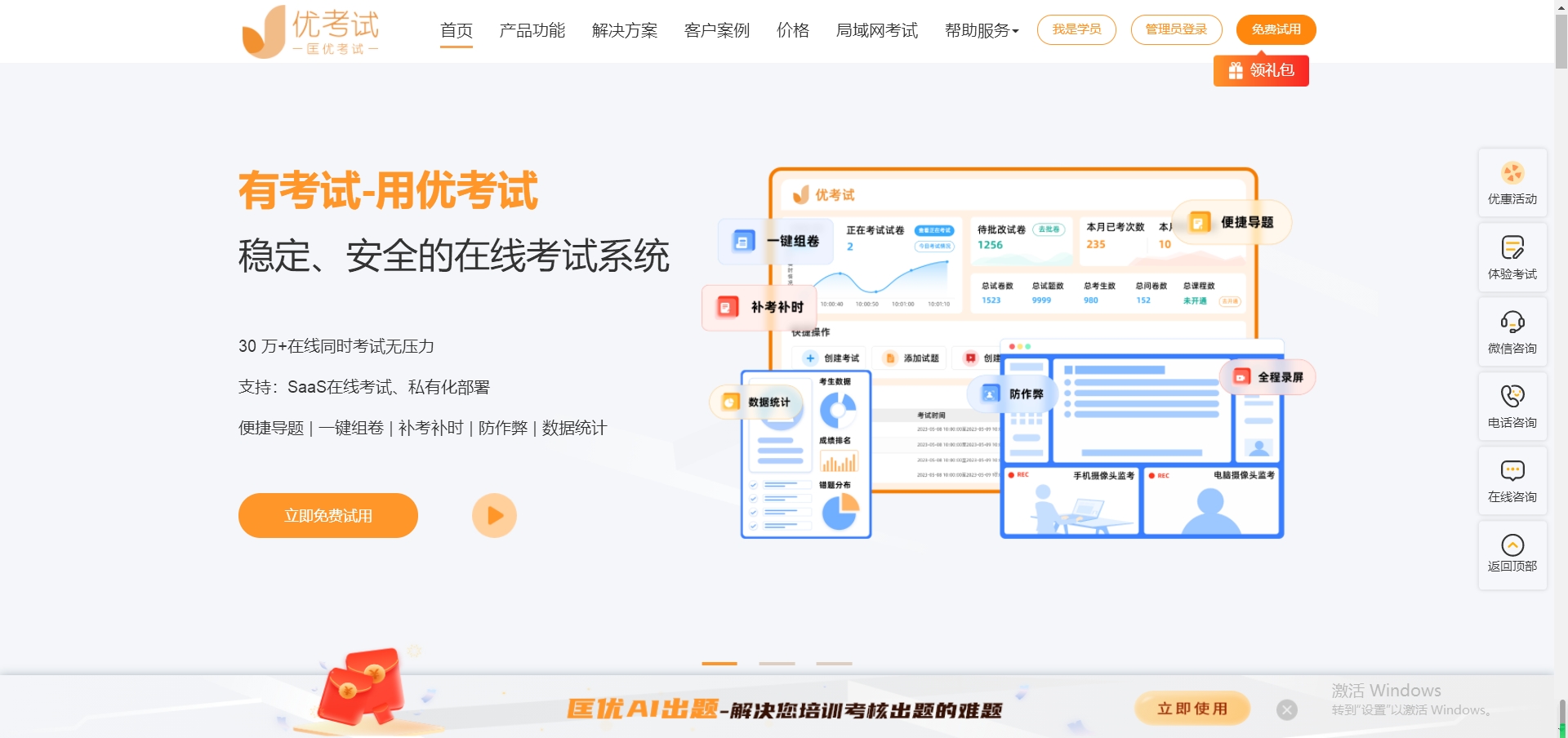
Task: Click 立即免费试用 to start trial
Action: click(327, 515)
